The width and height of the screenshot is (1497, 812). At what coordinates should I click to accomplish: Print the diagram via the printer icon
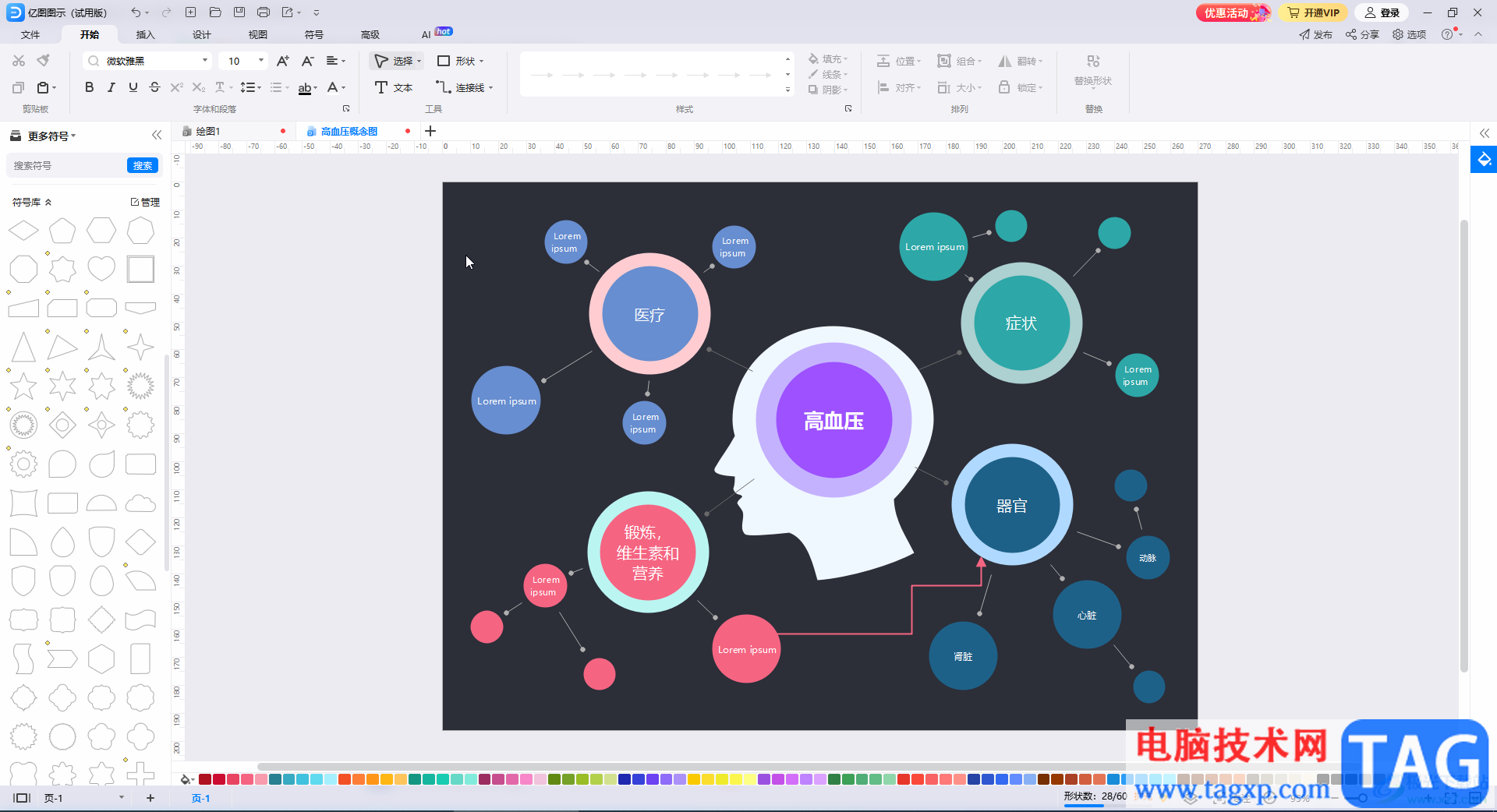point(264,12)
